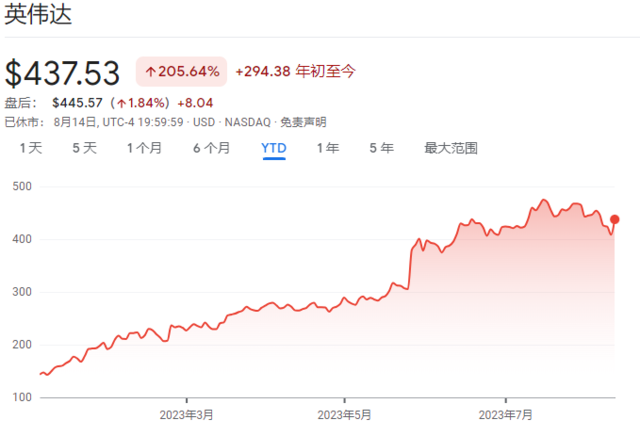Select the 最大范围 range tab
640x436 pixels.
tap(451, 148)
